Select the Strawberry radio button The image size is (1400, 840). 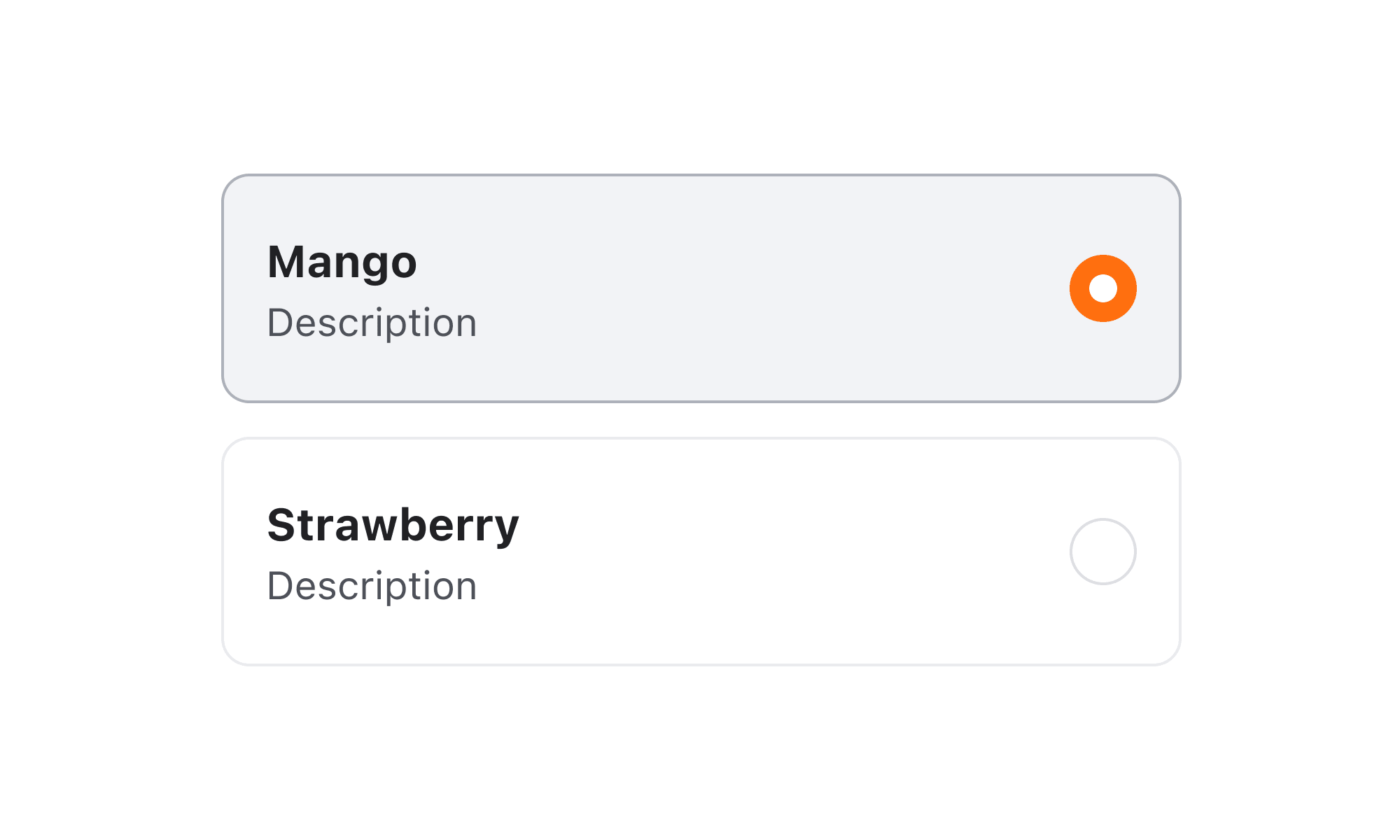[x=1102, y=552]
